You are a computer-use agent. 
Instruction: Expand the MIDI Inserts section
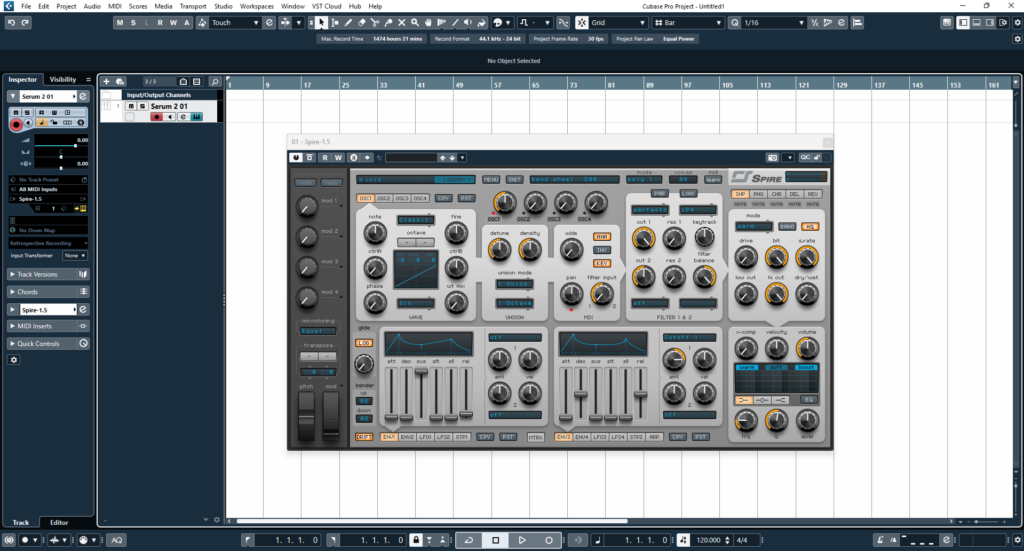[48, 326]
